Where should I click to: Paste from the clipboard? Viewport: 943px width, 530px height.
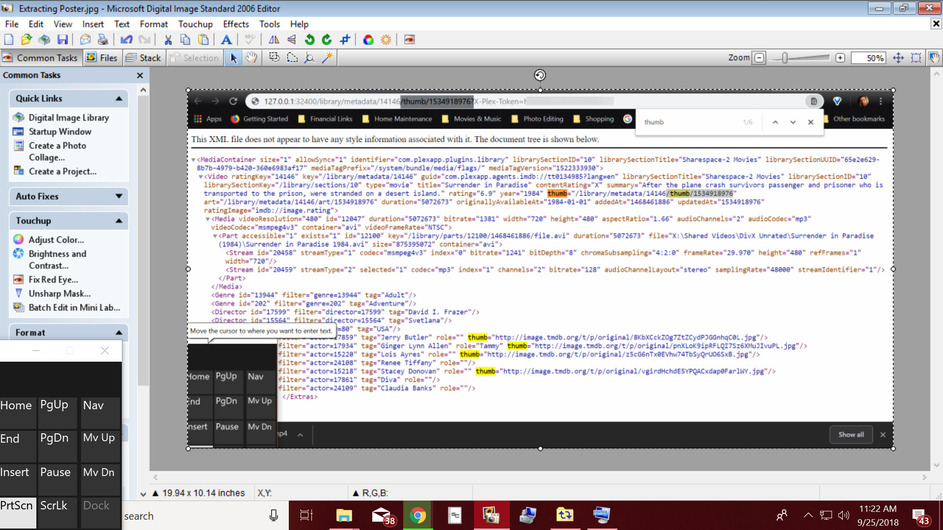(203, 40)
